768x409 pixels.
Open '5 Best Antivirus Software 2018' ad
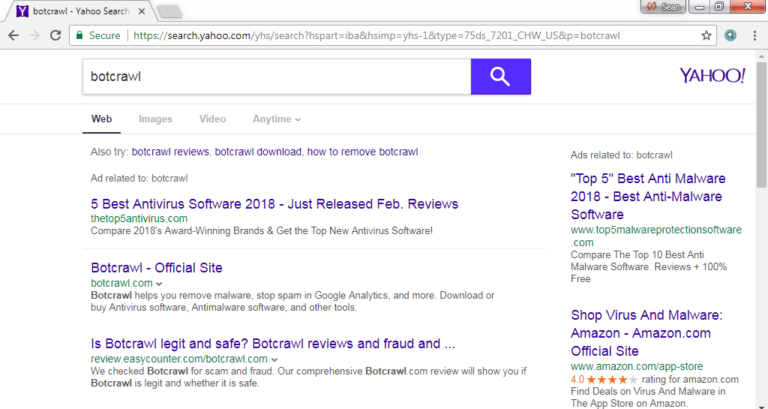pos(274,204)
